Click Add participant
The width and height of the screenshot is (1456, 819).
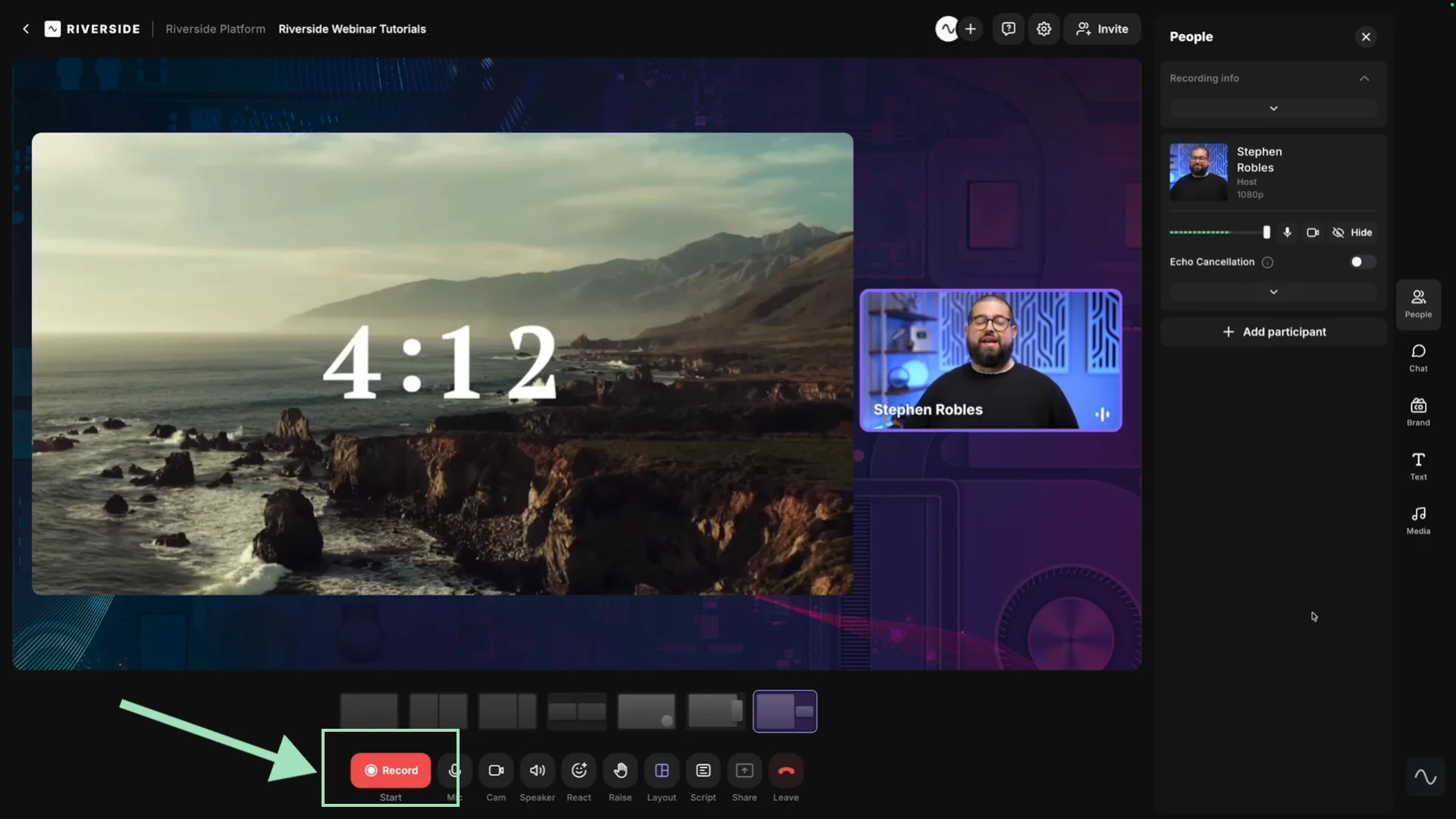[1273, 332]
